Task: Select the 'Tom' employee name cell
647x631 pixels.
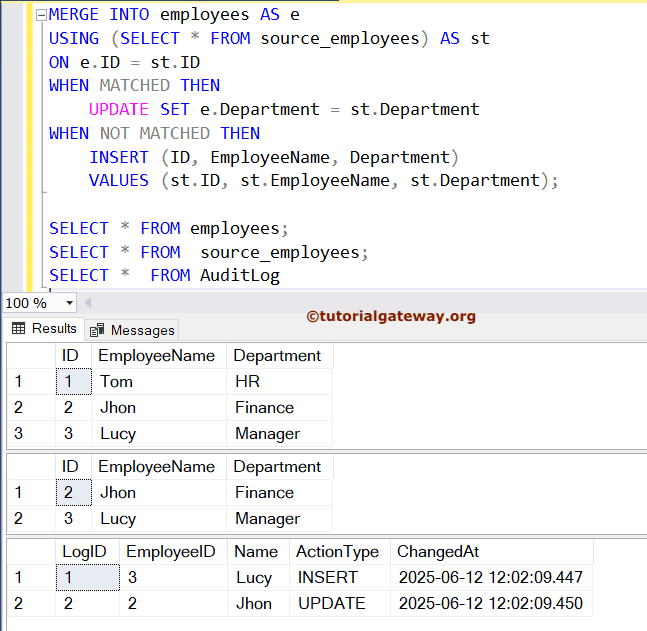Action: 159,381
